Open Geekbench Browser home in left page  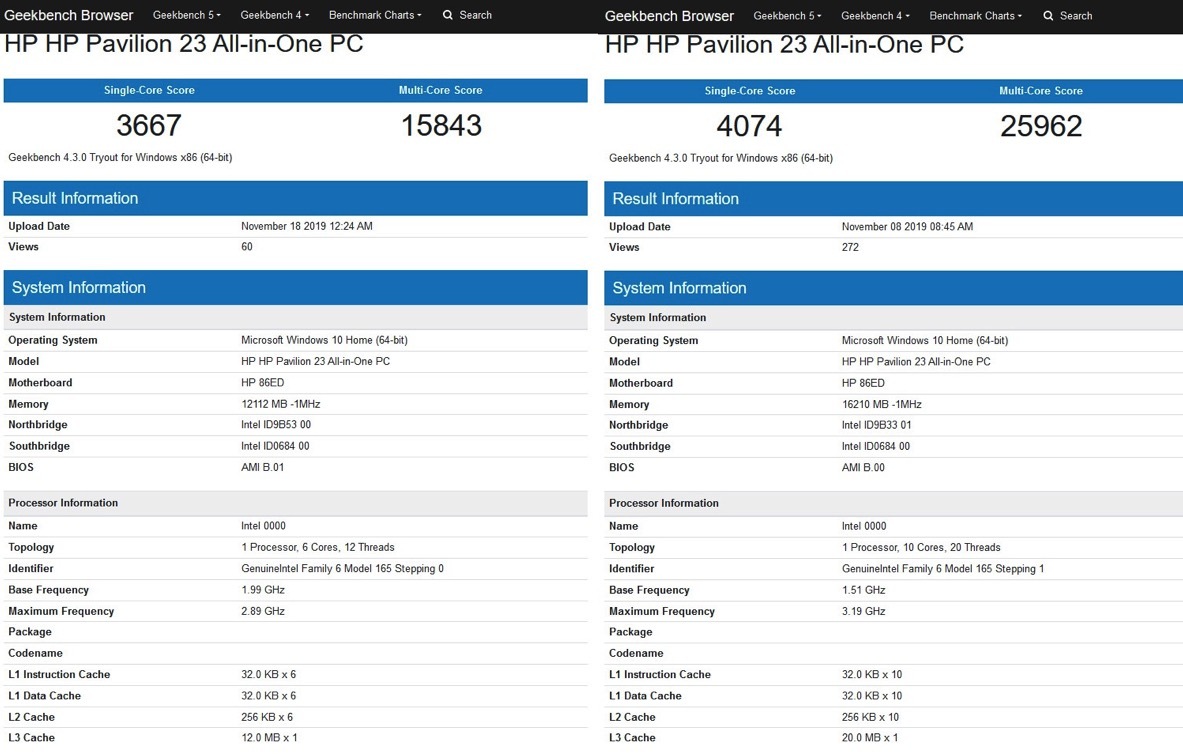[69, 15]
